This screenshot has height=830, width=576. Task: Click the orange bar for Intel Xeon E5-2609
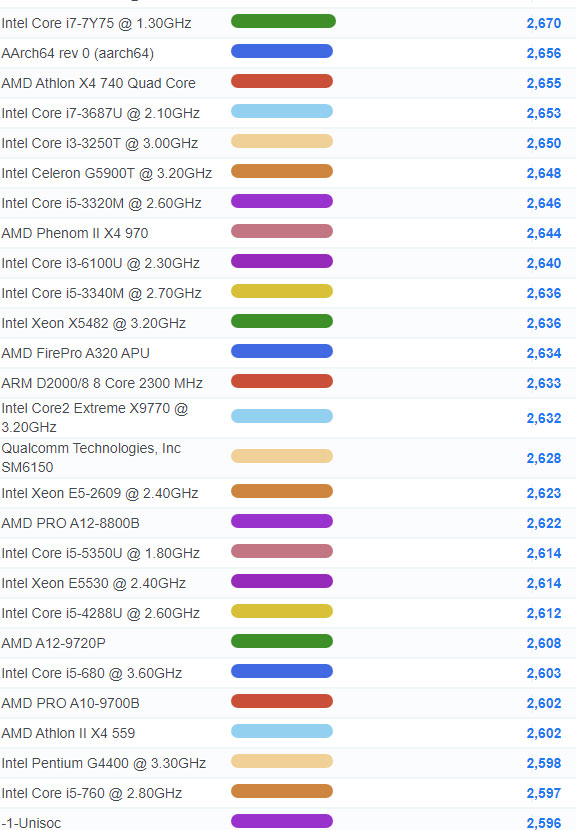[282, 491]
